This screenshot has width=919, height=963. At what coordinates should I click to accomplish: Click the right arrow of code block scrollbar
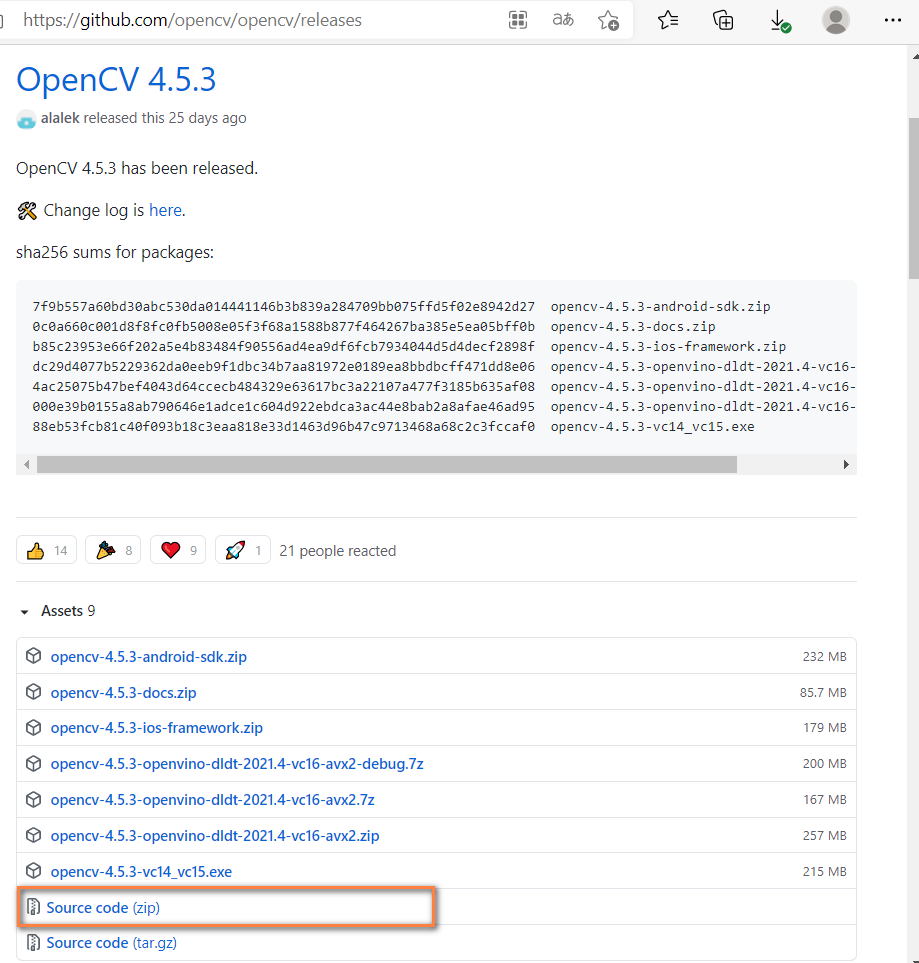click(x=846, y=464)
